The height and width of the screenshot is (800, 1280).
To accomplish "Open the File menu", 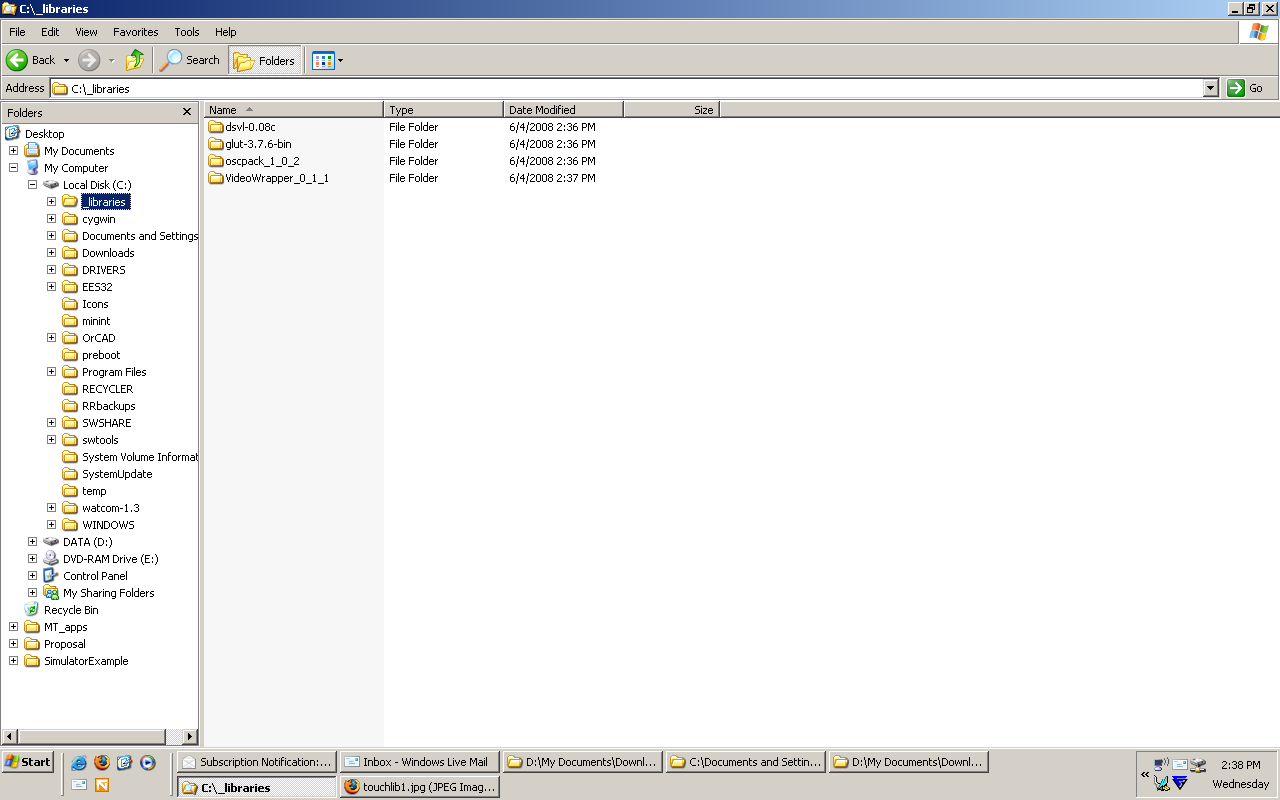I will point(17,32).
